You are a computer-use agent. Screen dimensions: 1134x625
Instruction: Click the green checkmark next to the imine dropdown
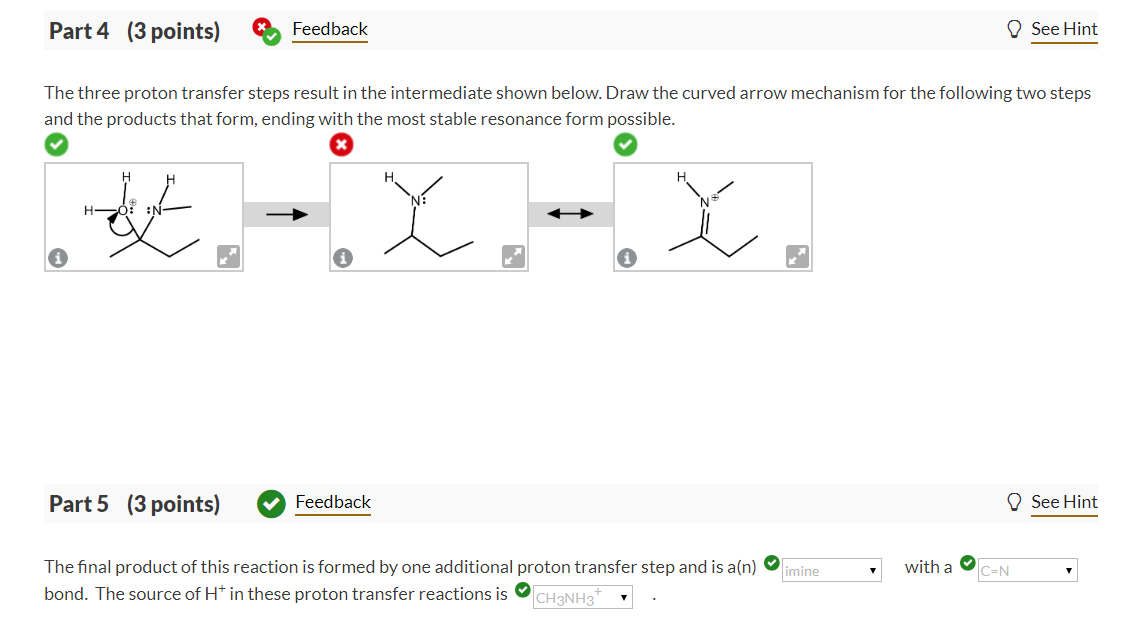tap(771, 561)
